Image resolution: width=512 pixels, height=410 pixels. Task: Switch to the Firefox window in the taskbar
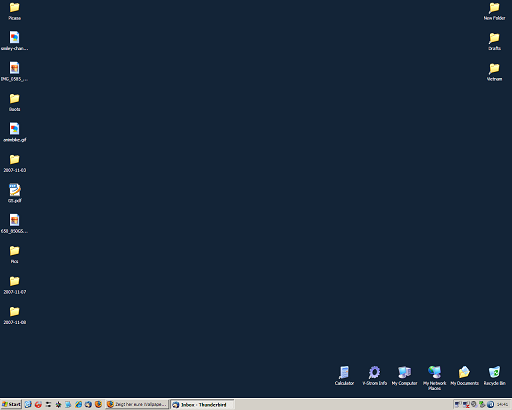pos(137,405)
